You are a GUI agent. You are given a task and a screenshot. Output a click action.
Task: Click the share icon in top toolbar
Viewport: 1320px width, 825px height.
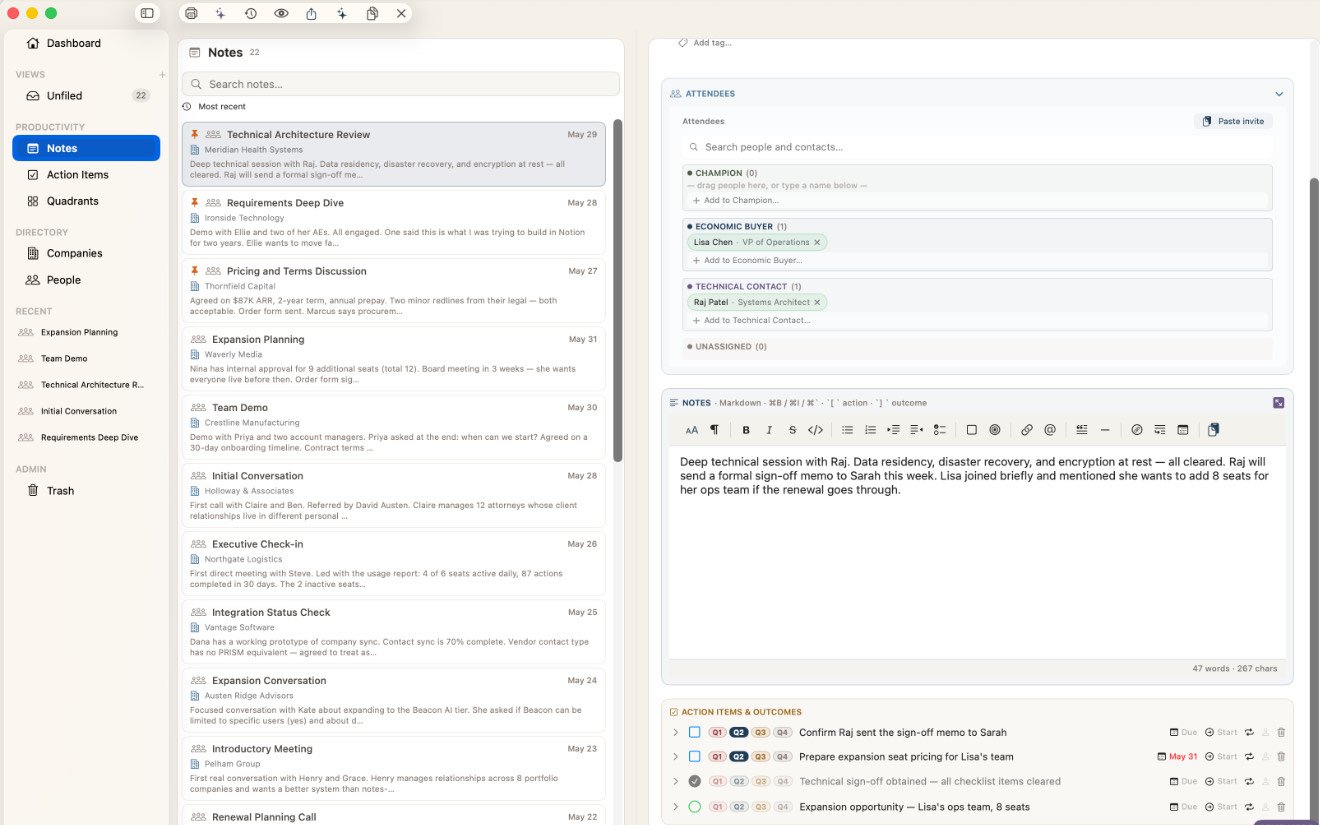(x=311, y=13)
